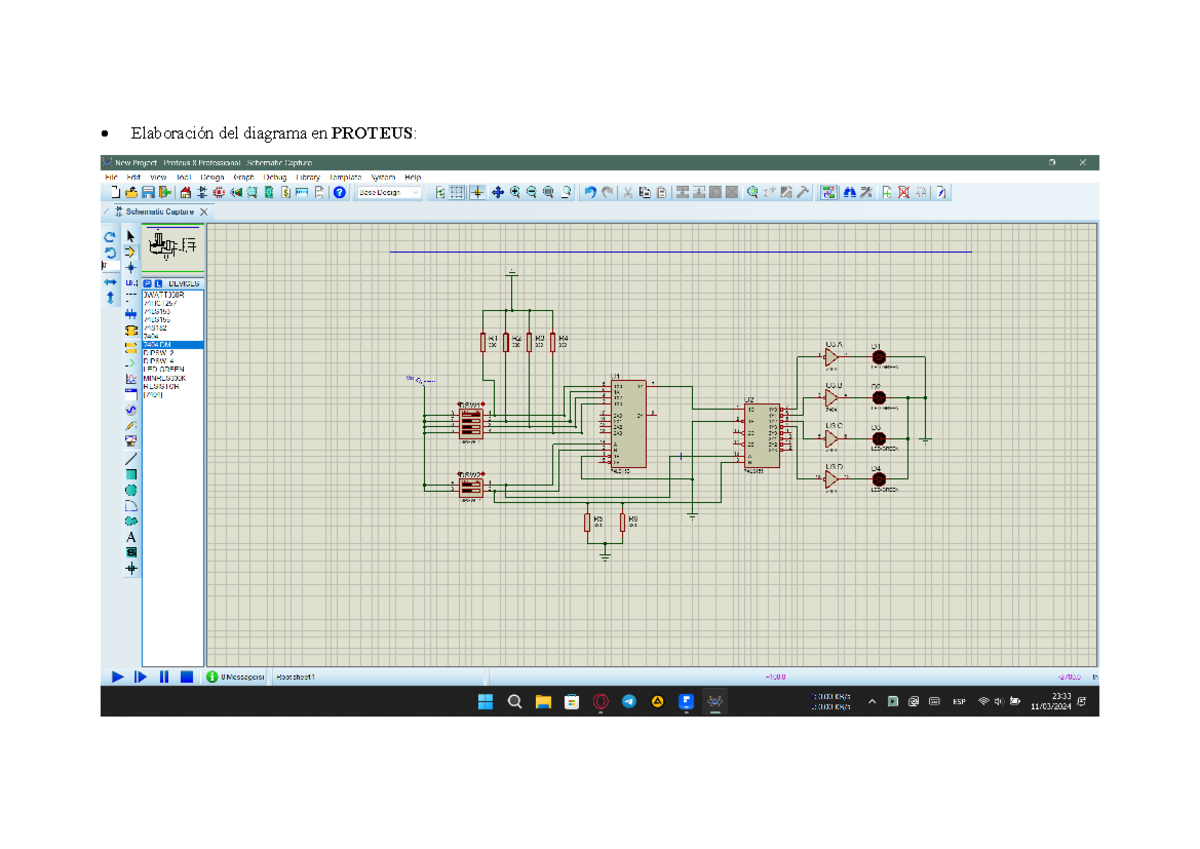Select LED-GREEN in the devices list

pos(164,369)
